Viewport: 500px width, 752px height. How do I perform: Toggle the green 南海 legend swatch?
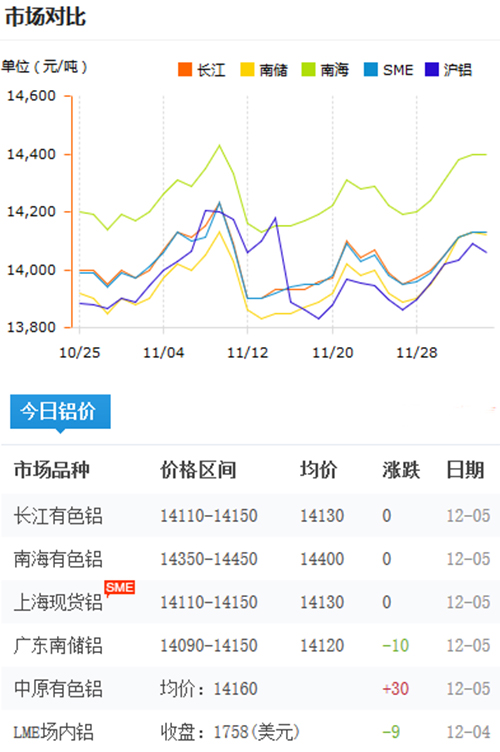pos(308,70)
